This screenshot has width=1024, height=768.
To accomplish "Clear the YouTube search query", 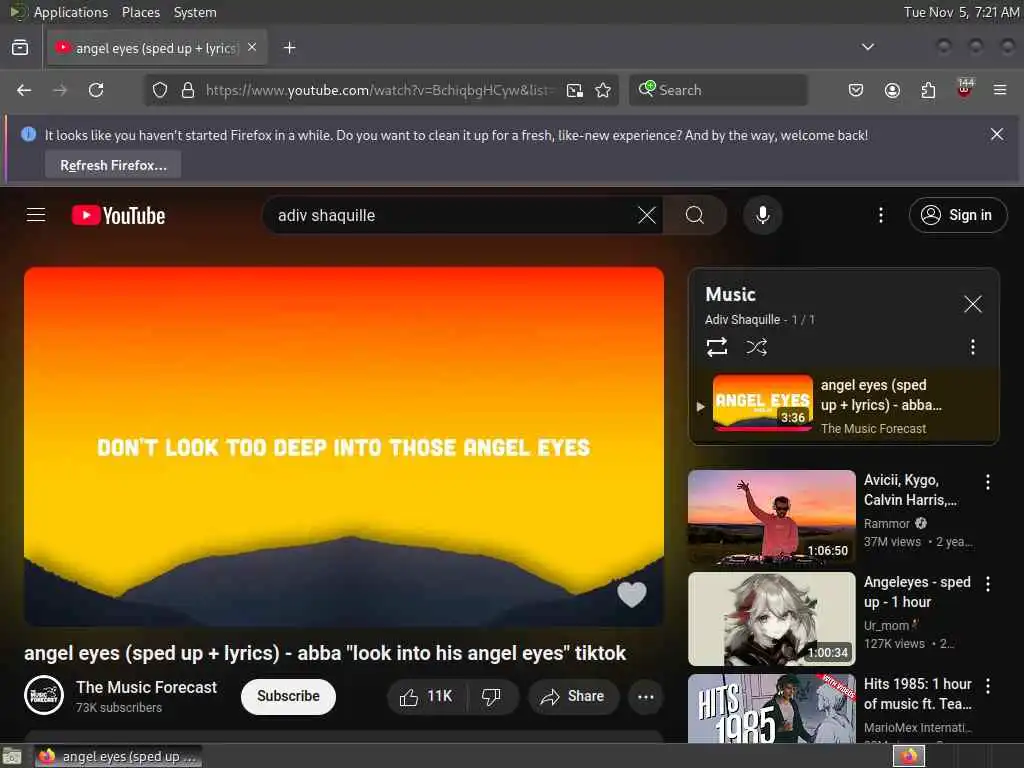I will coord(647,215).
